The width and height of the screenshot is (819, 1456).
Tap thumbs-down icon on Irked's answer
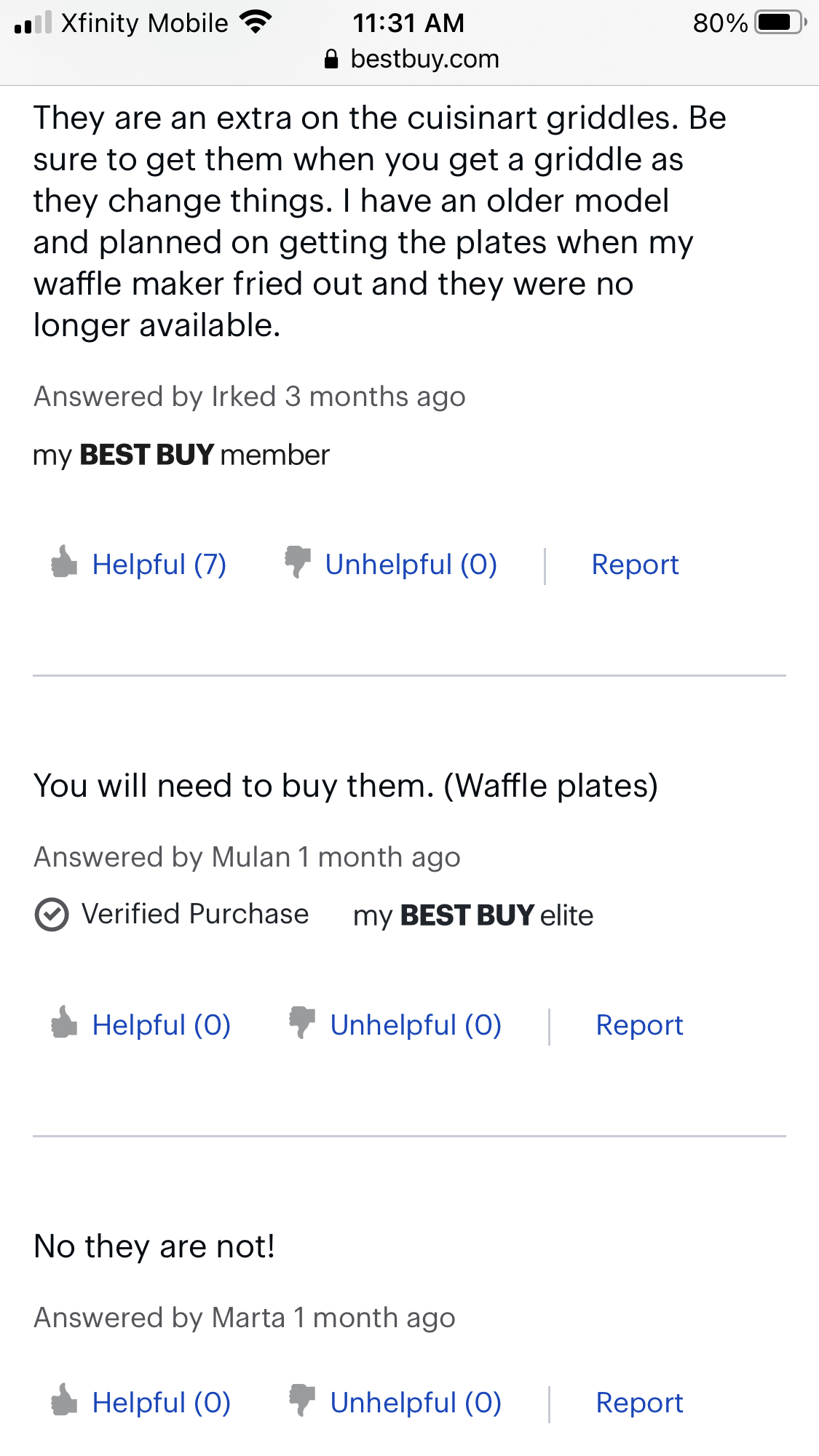point(298,562)
